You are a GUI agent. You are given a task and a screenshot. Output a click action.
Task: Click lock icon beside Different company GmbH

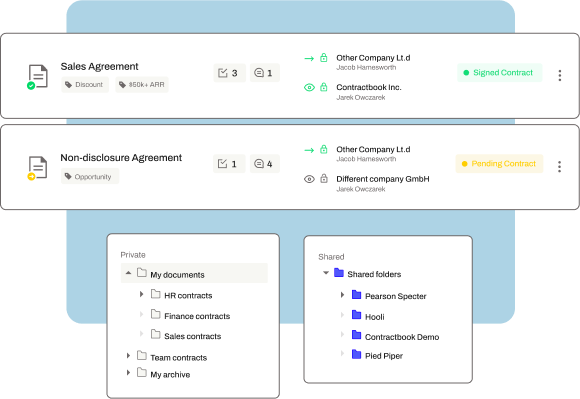coord(324,179)
